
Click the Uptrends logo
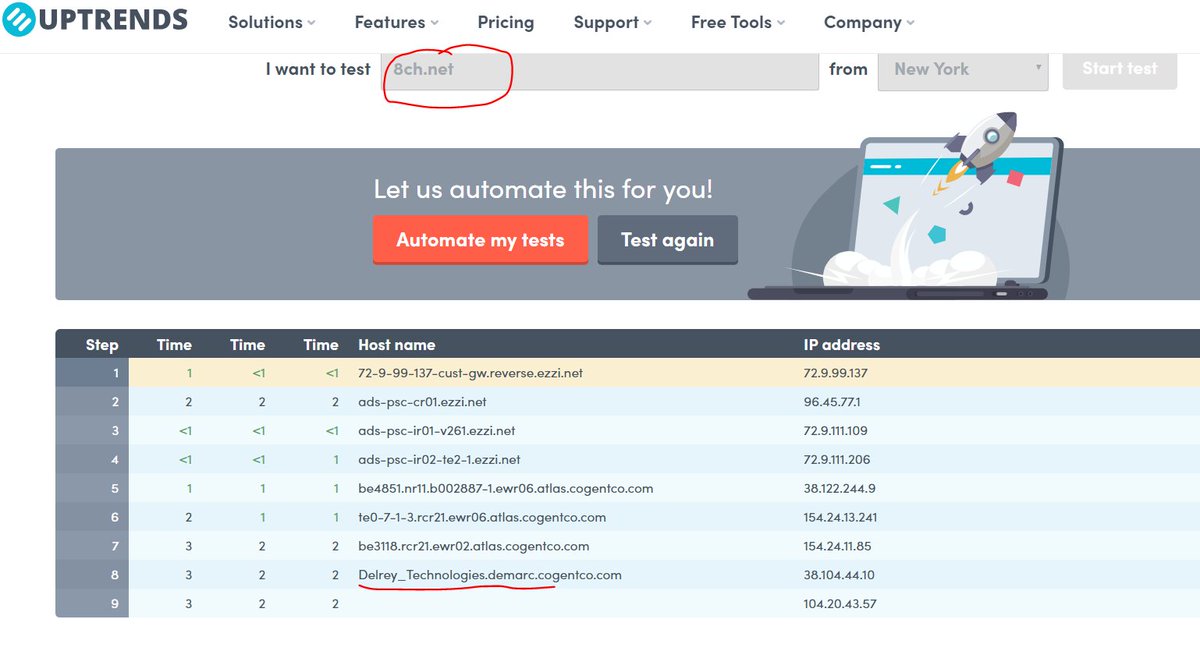coord(94,19)
